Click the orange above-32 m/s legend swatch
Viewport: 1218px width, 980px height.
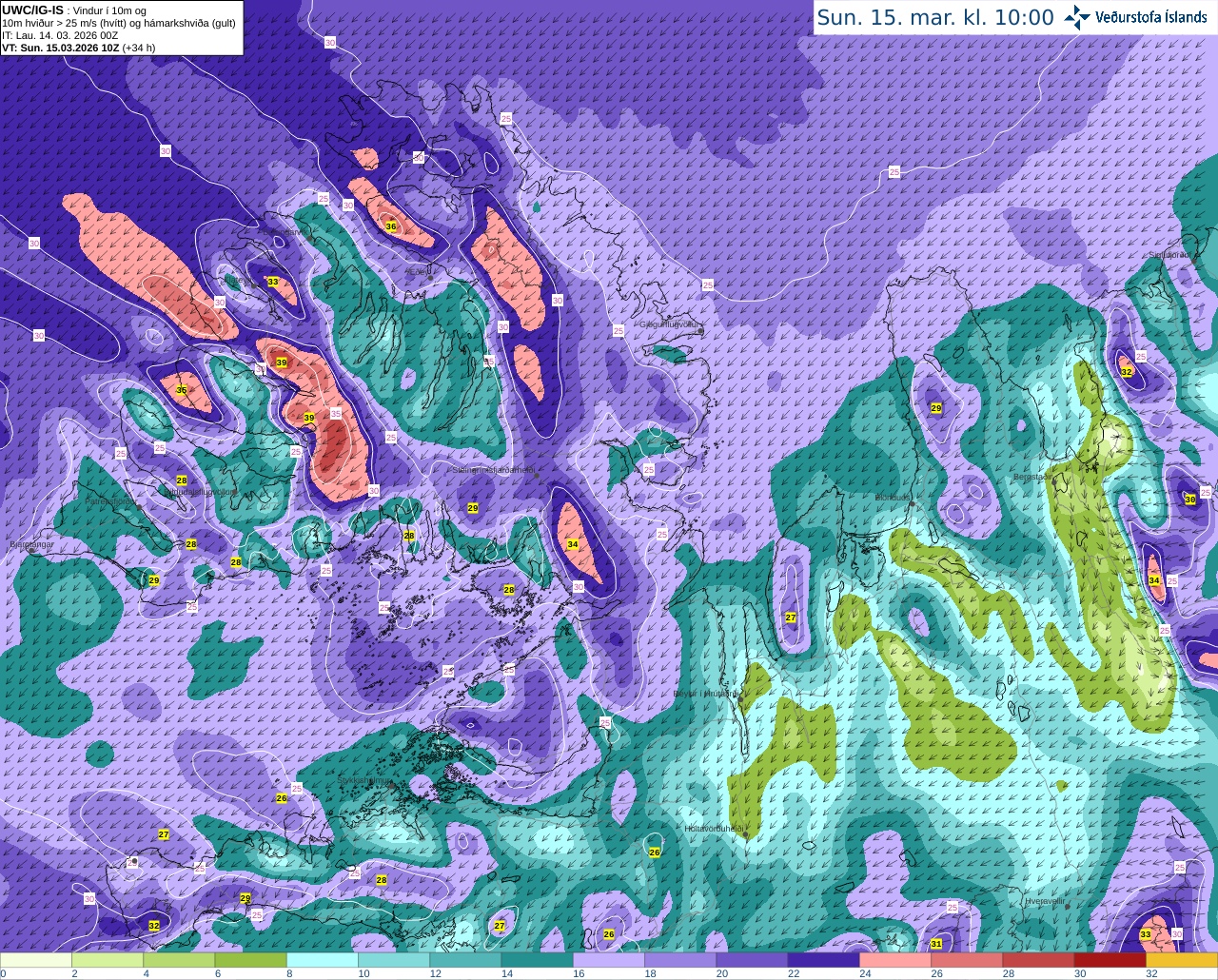[1181, 960]
